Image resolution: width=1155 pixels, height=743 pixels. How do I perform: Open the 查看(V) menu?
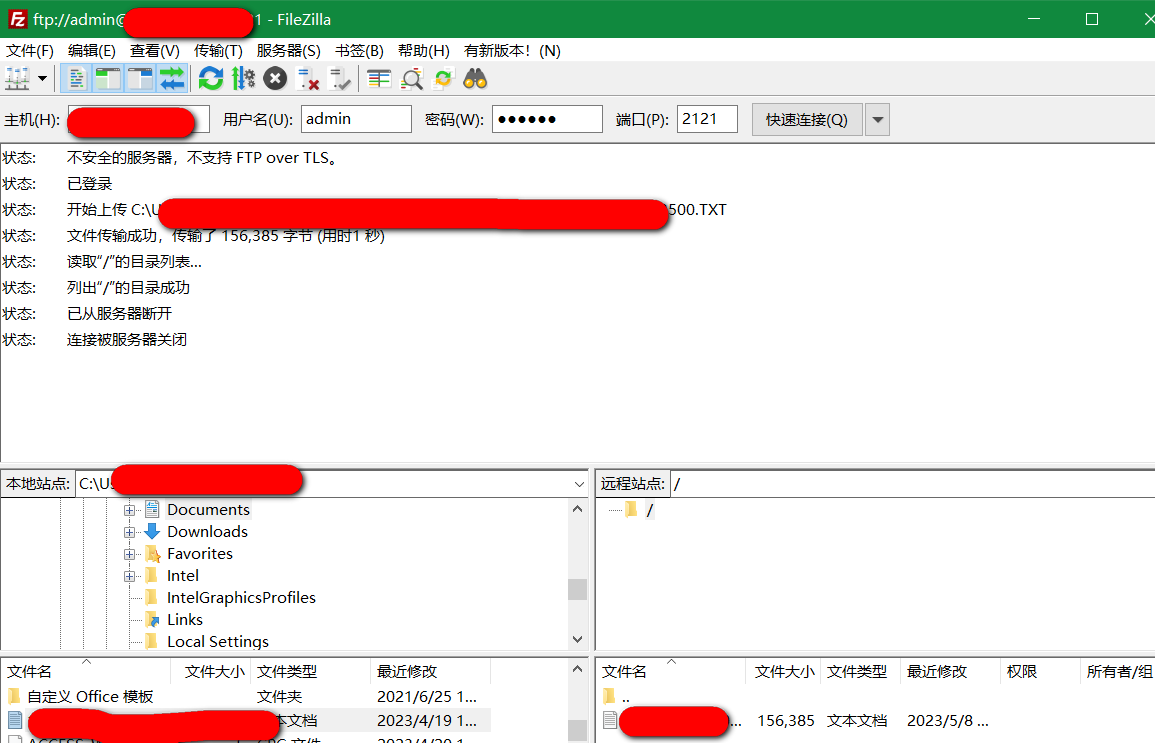[x=155, y=51]
